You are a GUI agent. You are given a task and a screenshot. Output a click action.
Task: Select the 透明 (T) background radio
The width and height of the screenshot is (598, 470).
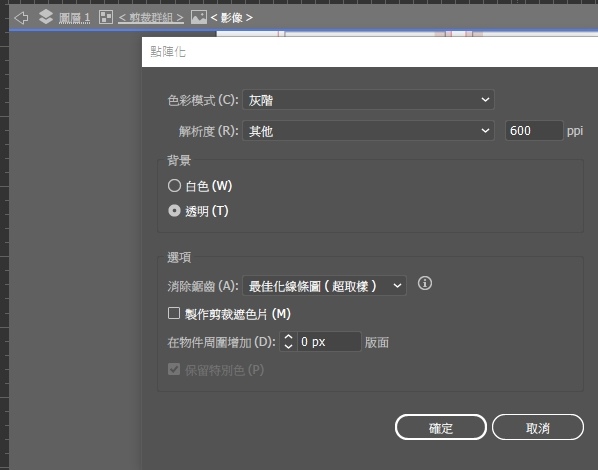174,211
